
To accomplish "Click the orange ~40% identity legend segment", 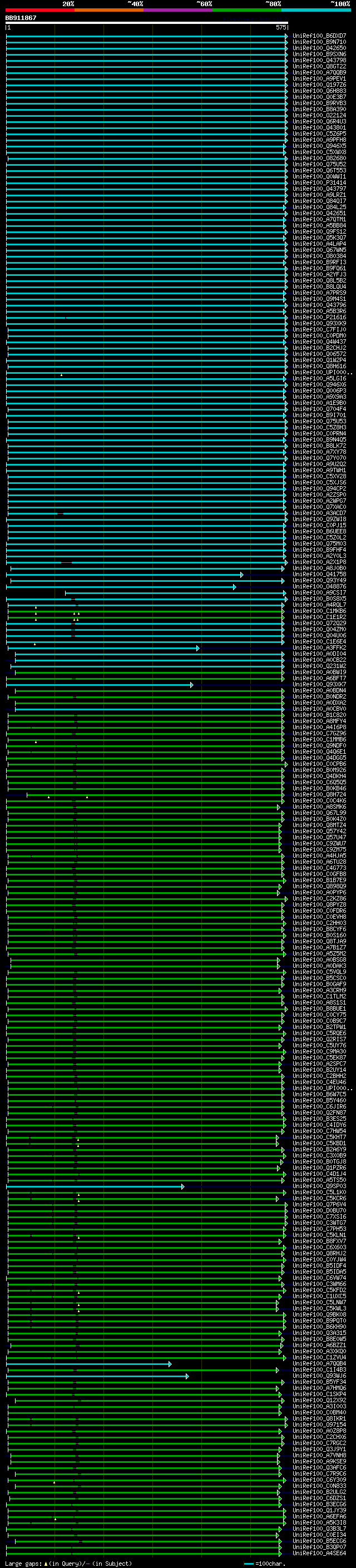I will point(109,10).
